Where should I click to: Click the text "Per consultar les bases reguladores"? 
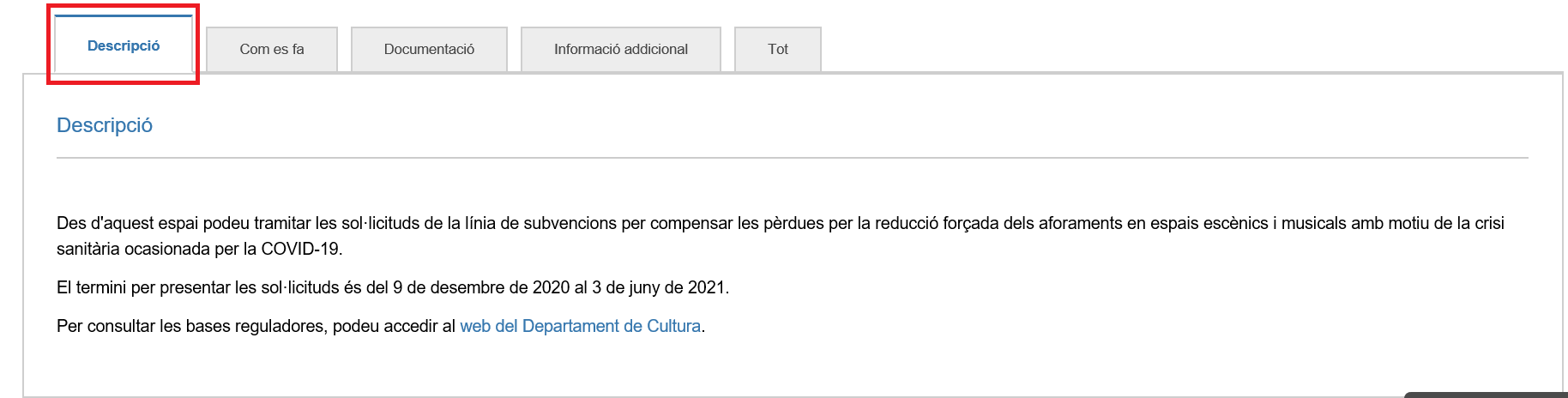[x=192, y=326]
